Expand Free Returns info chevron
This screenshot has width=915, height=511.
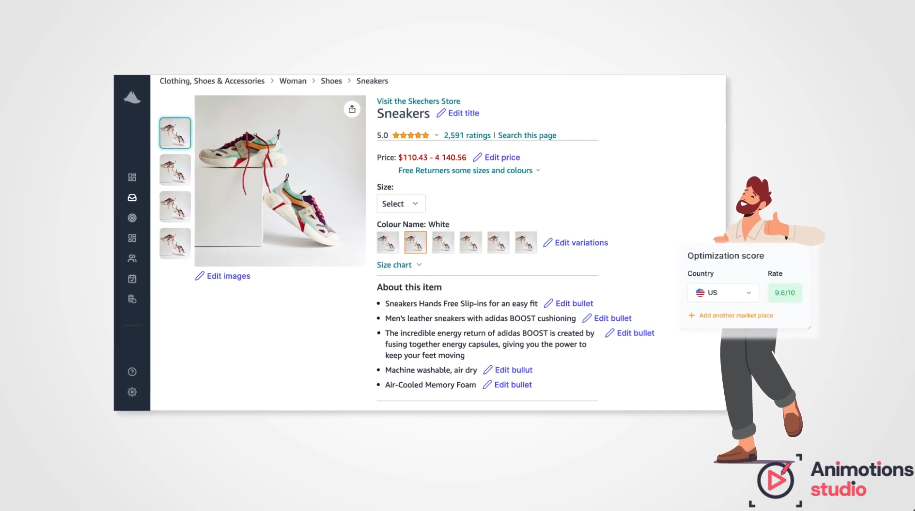point(538,170)
